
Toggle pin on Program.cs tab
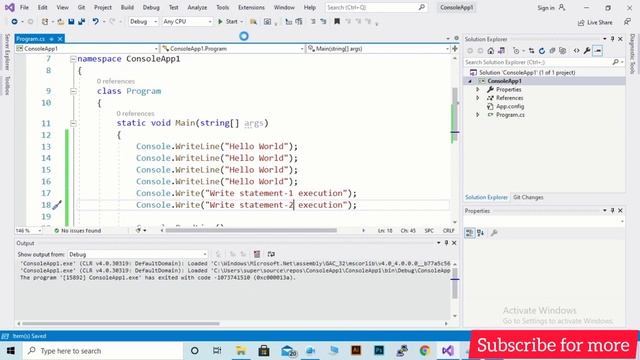(x=51, y=39)
